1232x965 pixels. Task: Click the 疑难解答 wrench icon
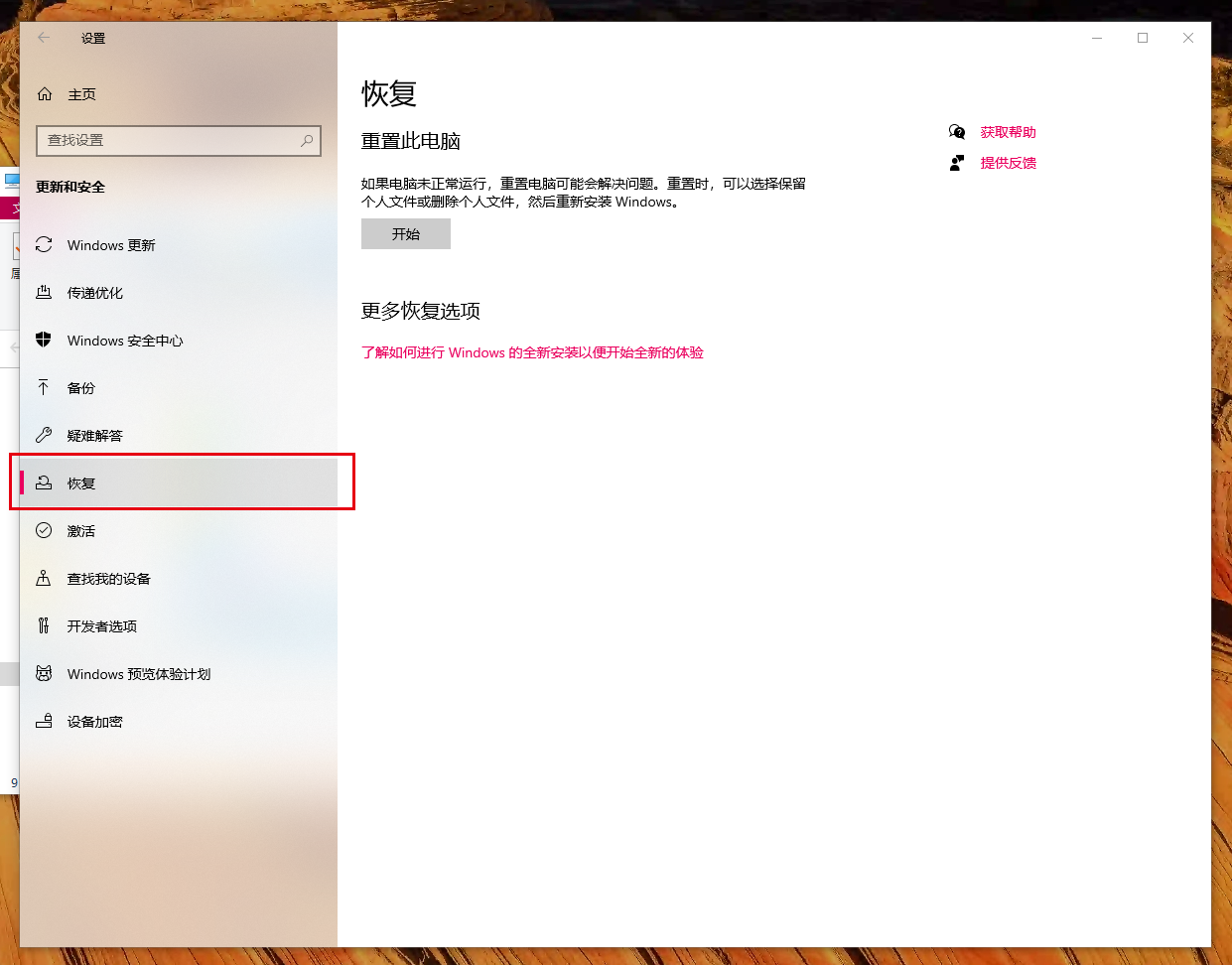point(44,435)
